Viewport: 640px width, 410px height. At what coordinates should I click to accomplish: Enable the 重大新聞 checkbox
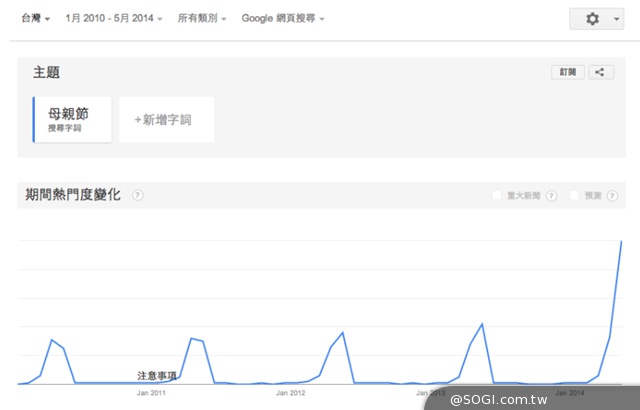(x=497, y=196)
